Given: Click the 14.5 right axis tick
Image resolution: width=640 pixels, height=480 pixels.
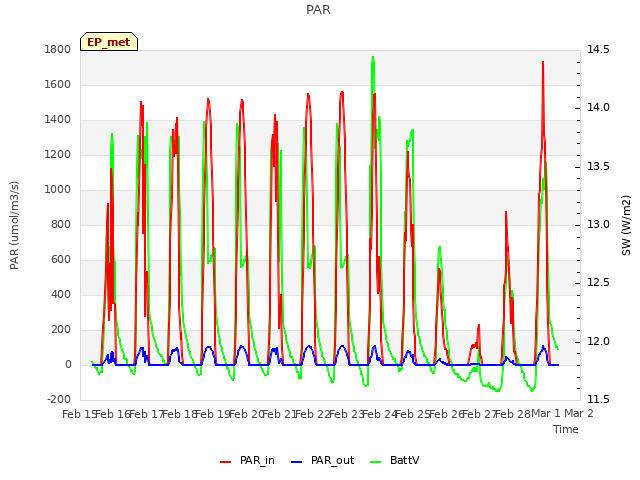Looking at the screenshot, I should pos(598,49).
